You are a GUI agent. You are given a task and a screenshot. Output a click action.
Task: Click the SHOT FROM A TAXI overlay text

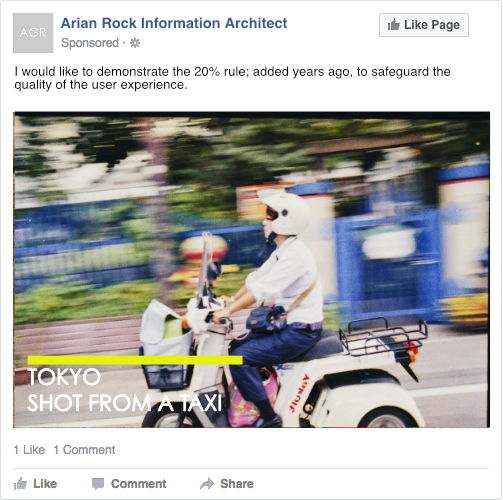click(125, 403)
